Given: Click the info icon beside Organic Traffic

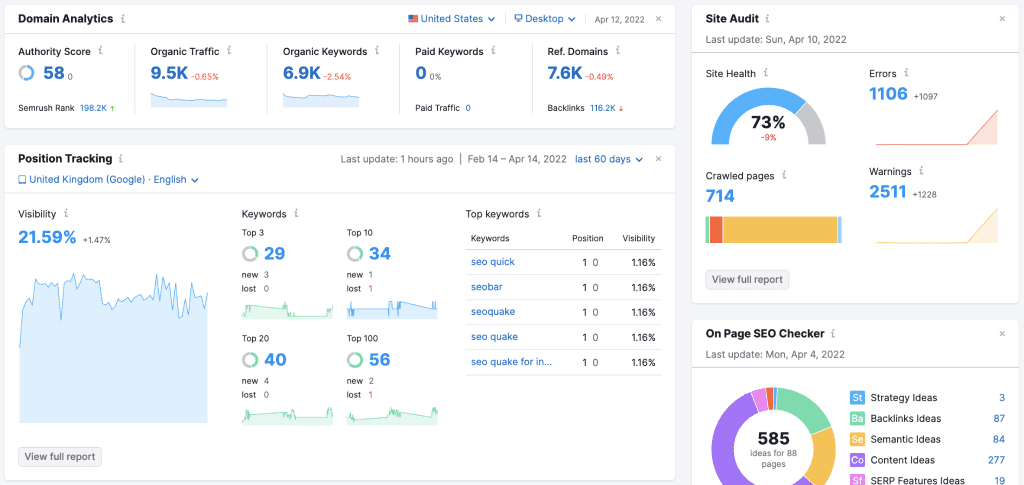Looking at the screenshot, I should [x=229, y=50].
